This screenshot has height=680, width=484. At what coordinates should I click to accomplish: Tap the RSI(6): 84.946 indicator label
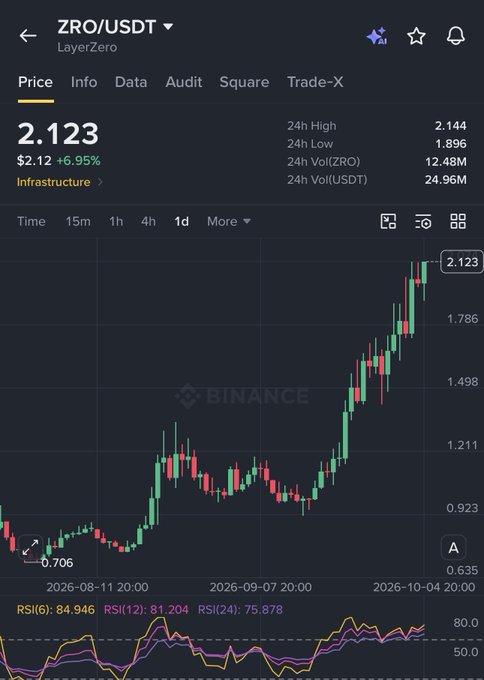56,610
